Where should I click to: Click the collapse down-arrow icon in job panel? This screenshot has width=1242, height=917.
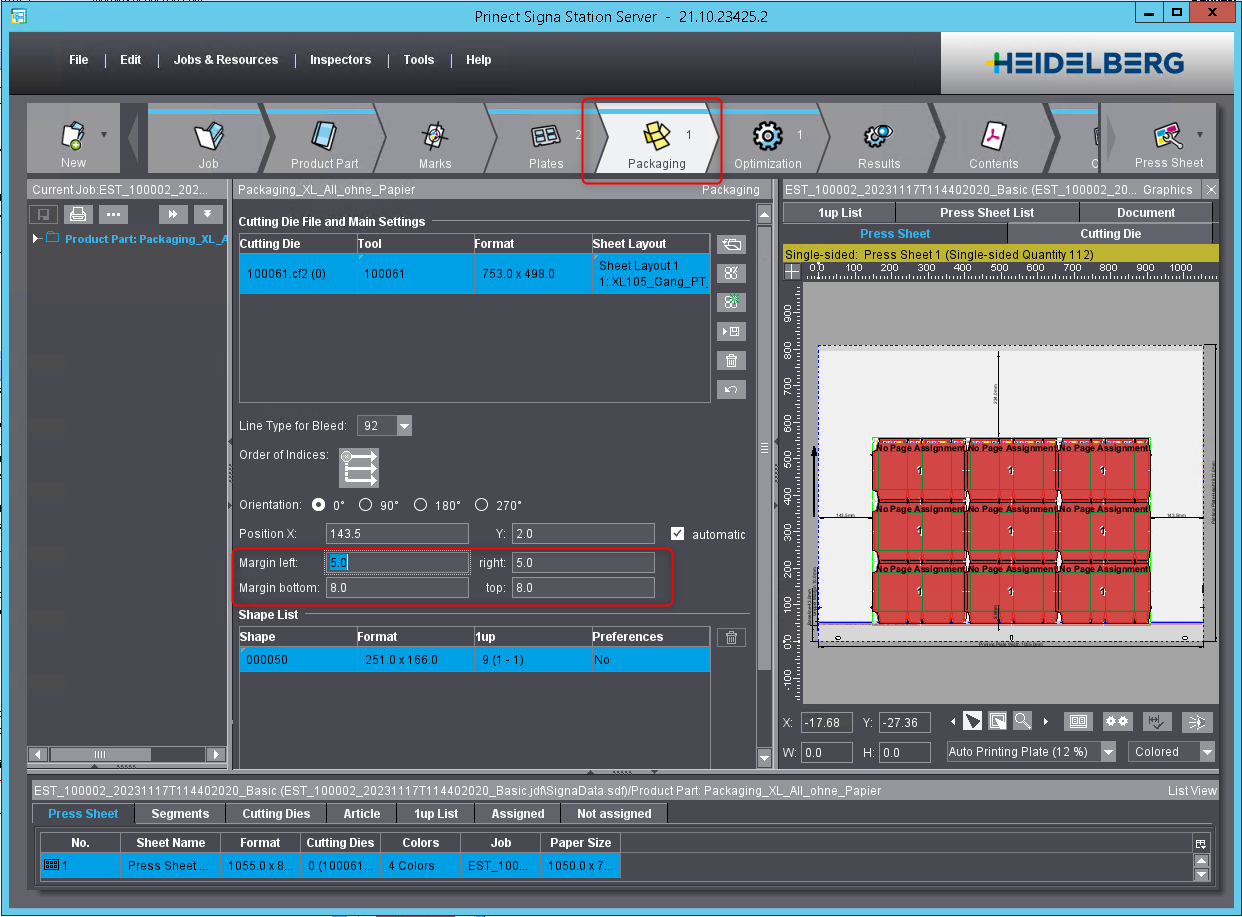click(x=208, y=214)
